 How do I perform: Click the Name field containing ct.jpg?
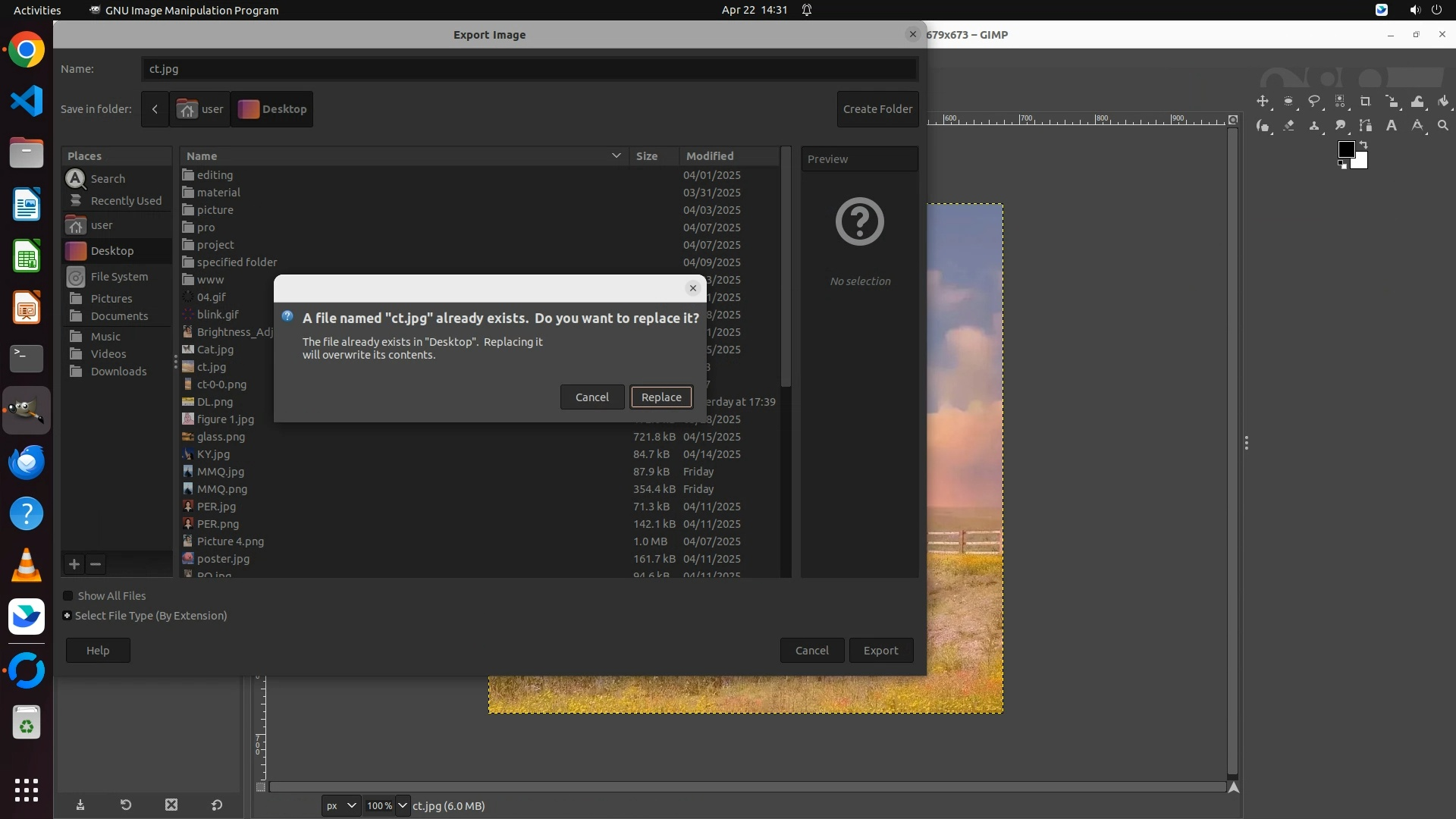(x=529, y=69)
